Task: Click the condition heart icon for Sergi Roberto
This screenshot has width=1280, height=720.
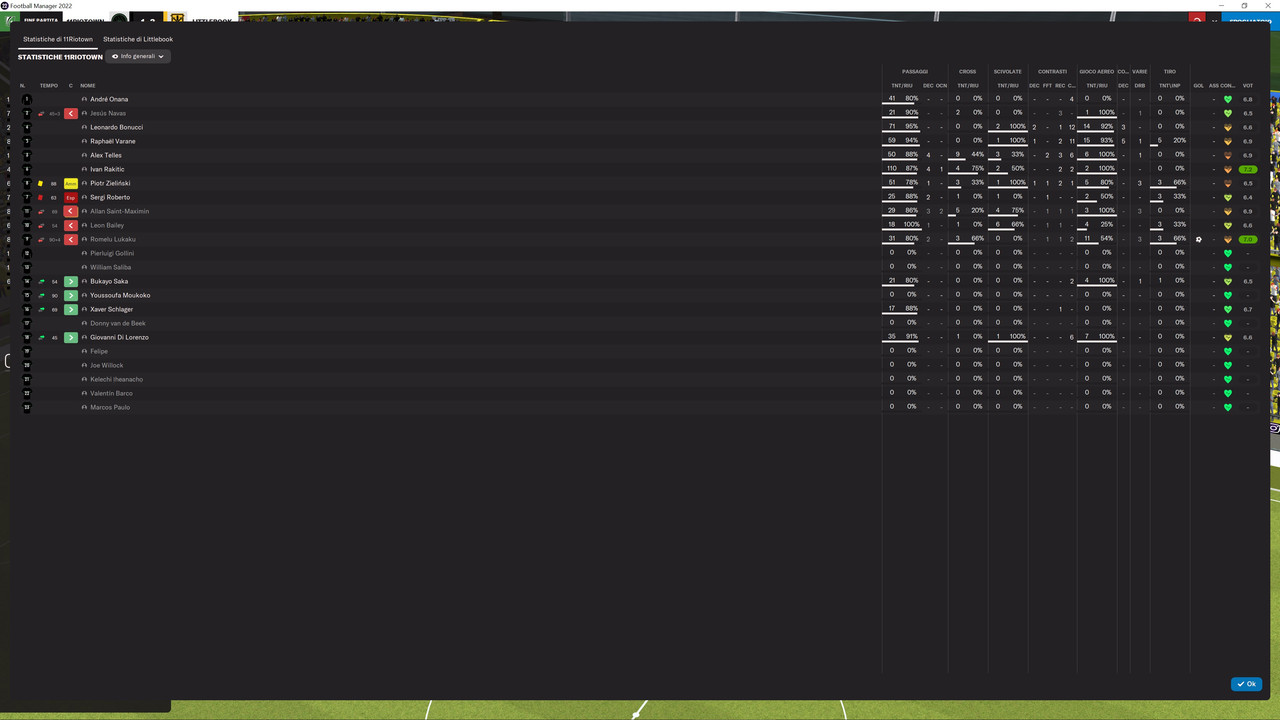Action: click(x=1228, y=198)
